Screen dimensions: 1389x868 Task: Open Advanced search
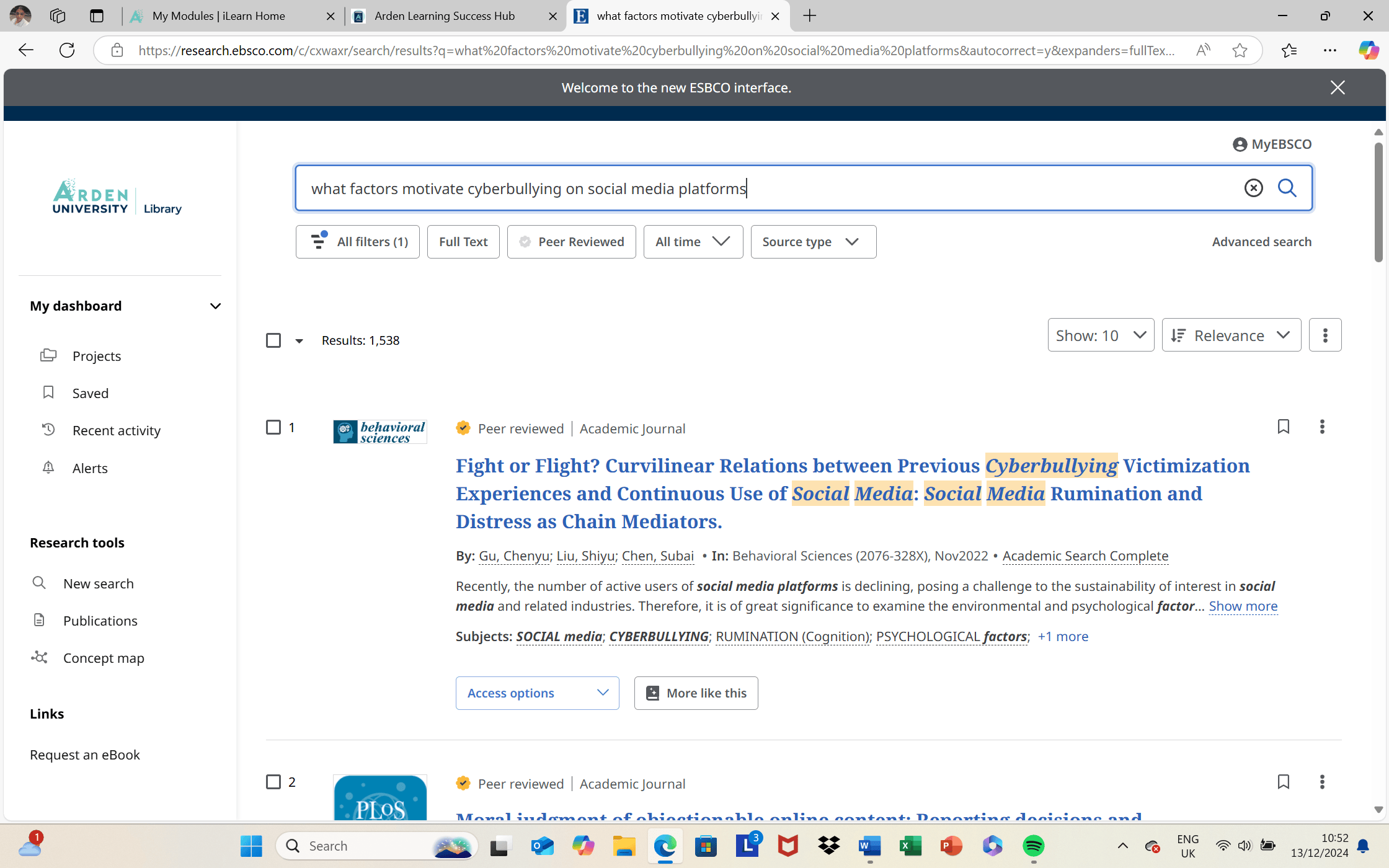1261,241
